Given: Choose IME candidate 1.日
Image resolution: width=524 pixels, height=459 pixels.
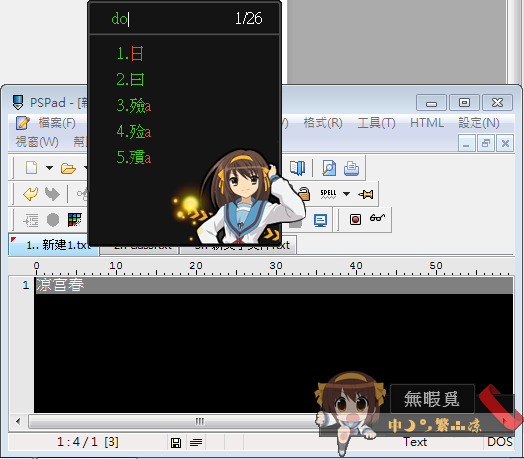Looking at the screenshot, I should [130, 53].
